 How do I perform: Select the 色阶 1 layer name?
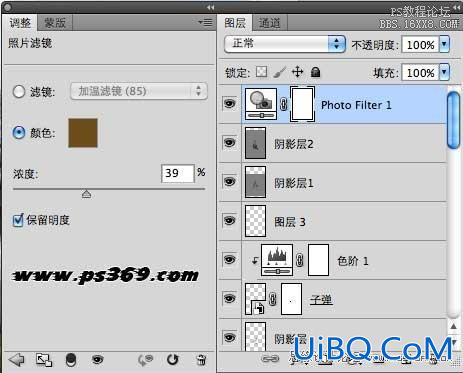[352, 261]
